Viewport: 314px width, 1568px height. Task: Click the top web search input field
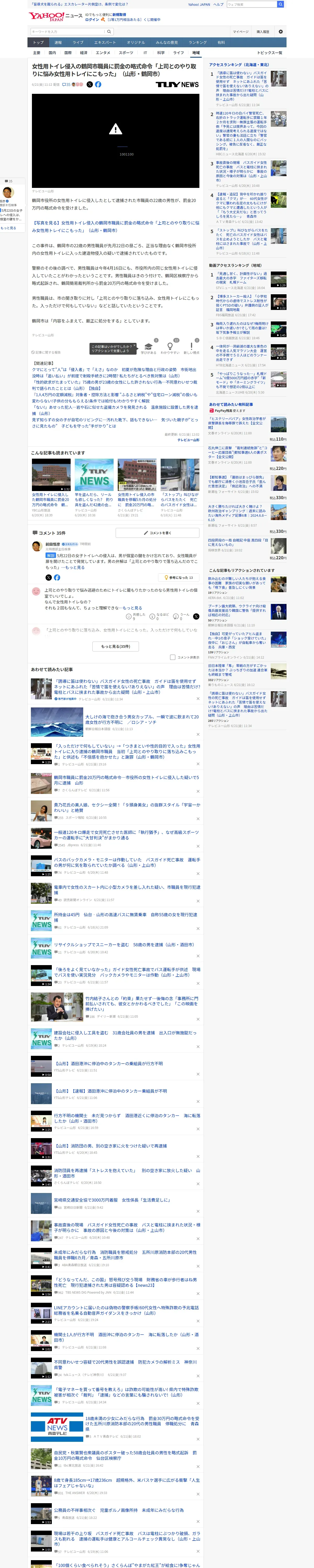pyautogui.click(x=251, y=4)
